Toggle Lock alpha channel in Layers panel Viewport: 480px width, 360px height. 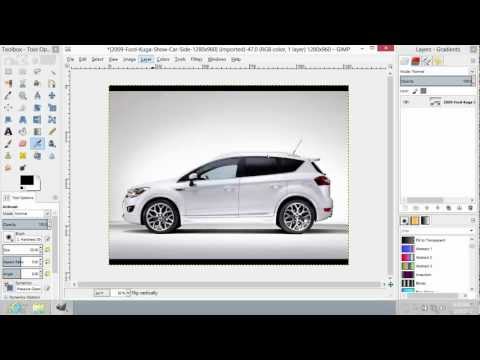423,91
